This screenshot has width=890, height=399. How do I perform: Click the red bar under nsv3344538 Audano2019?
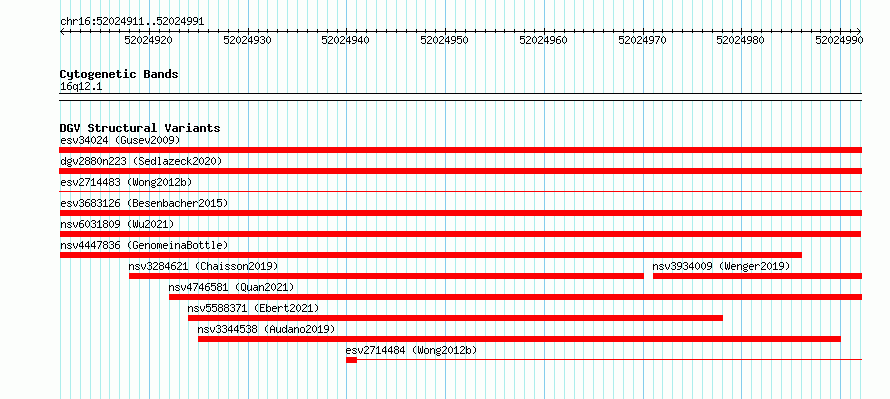click(519, 339)
